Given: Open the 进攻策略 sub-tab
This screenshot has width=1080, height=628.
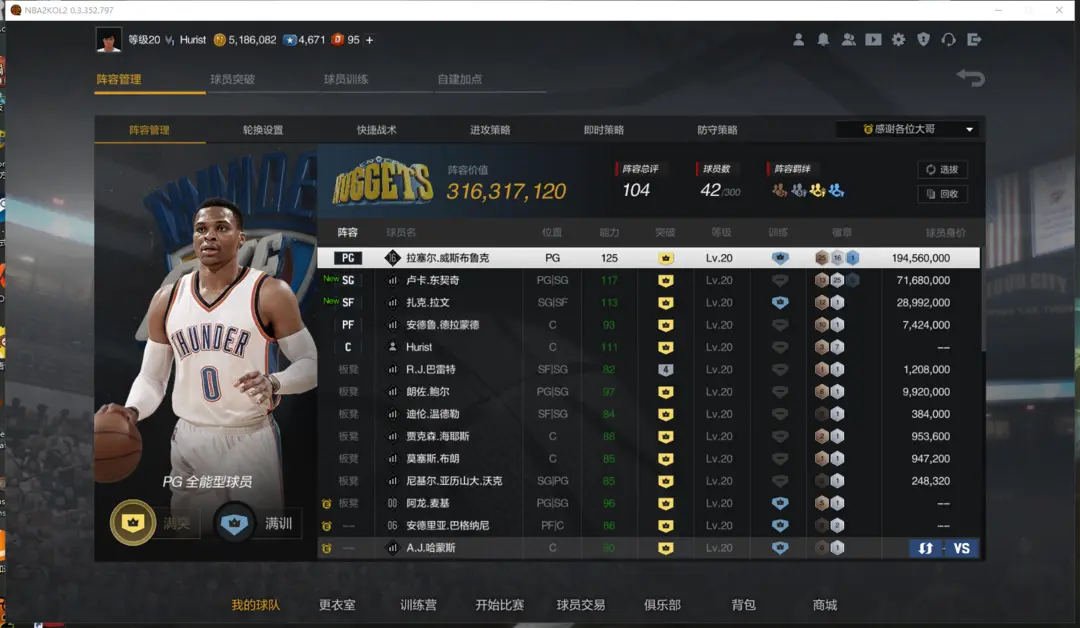Looking at the screenshot, I should pyautogui.click(x=490, y=130).
